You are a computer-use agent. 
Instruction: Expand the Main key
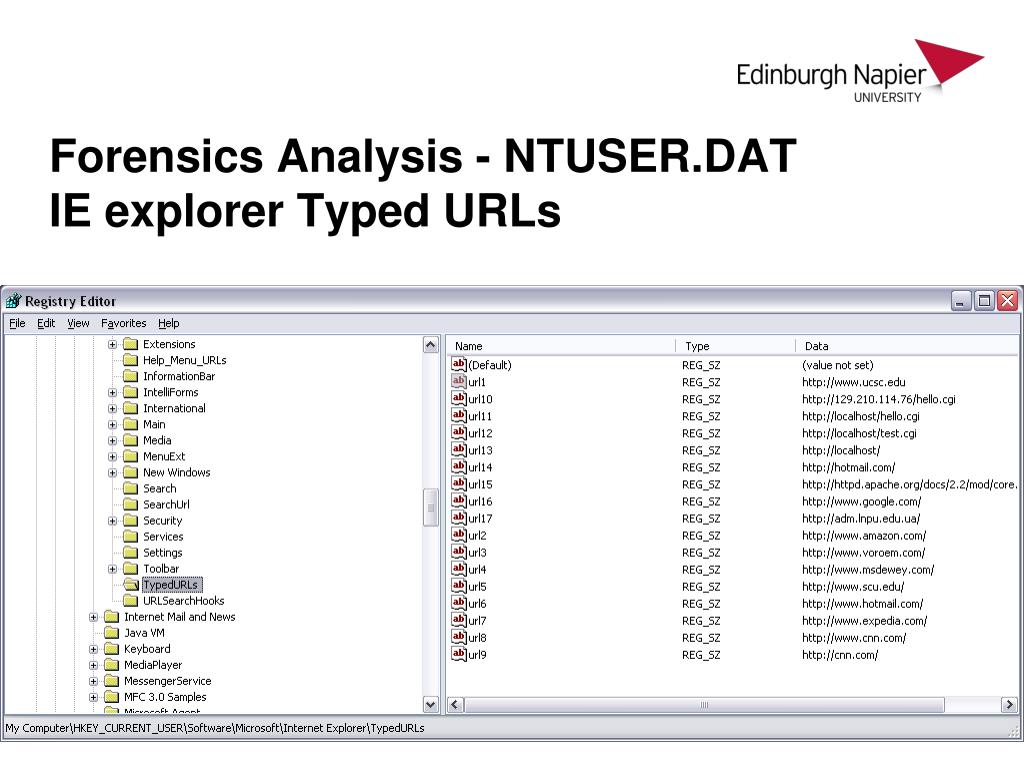pos(112,424)
